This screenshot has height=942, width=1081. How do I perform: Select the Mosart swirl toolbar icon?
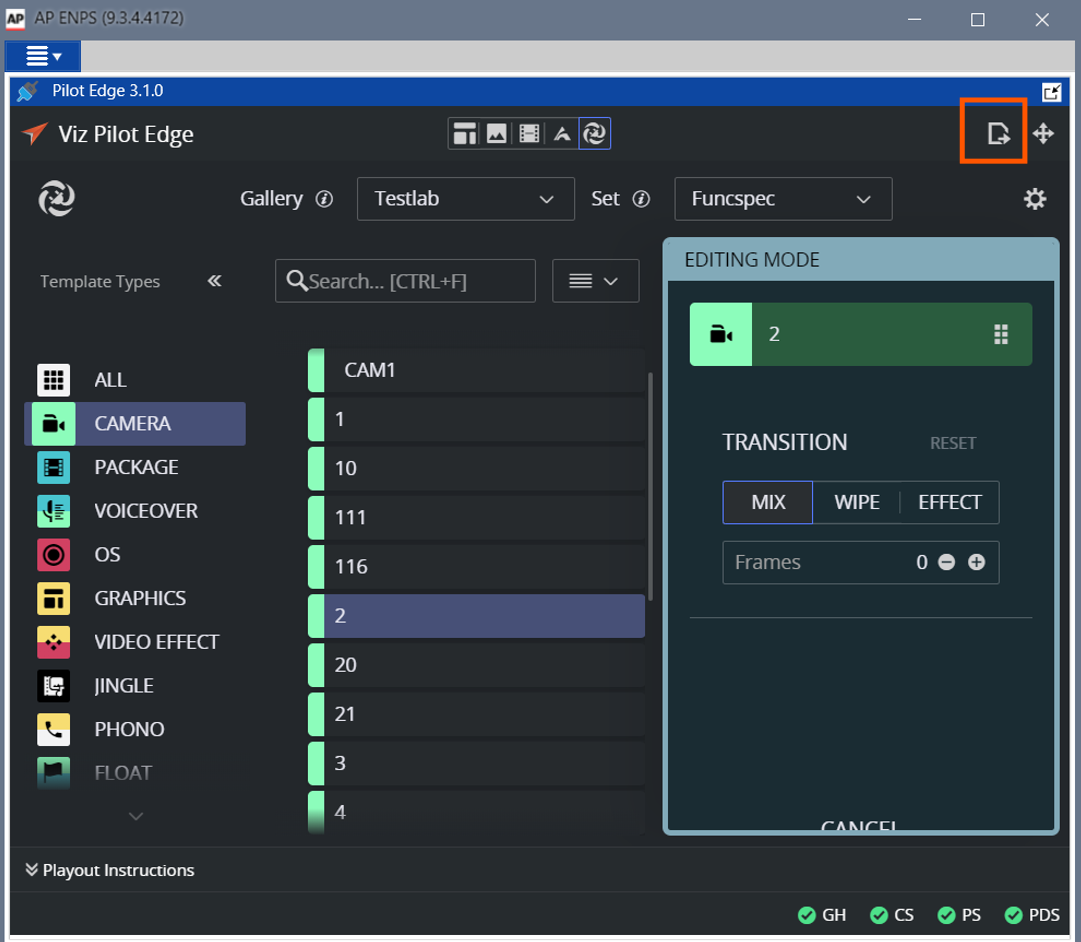click(594, 134)
